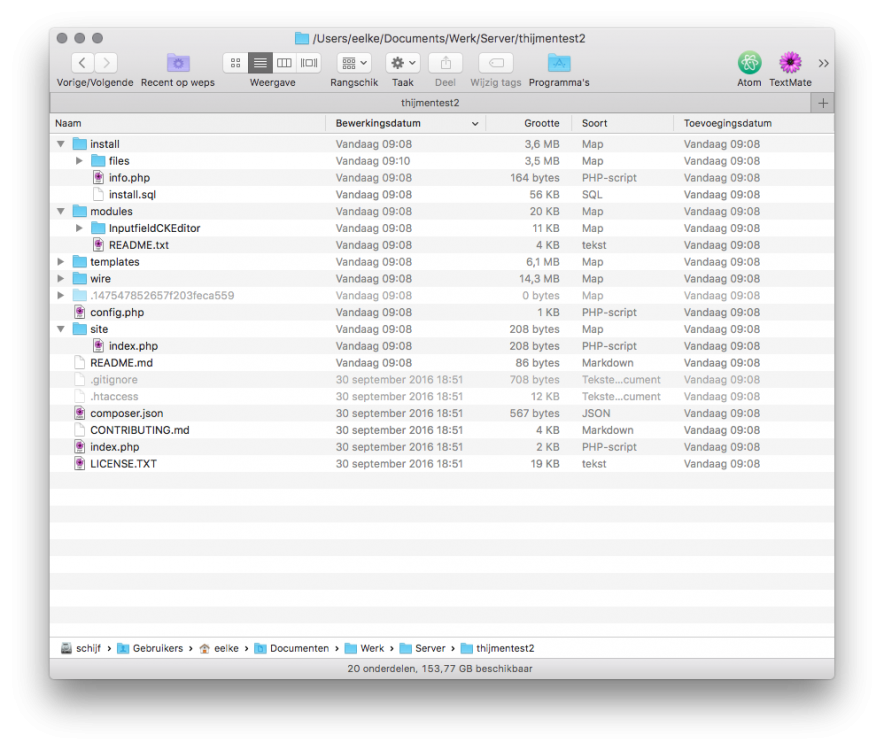Expand the templates folder
The image size is (884, 750).
click(x=61, y=262)
